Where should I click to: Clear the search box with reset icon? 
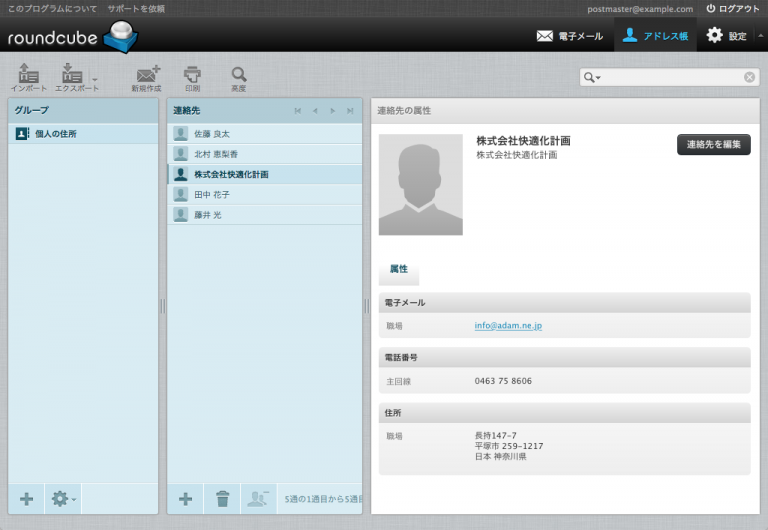click(x=749, y=77)
